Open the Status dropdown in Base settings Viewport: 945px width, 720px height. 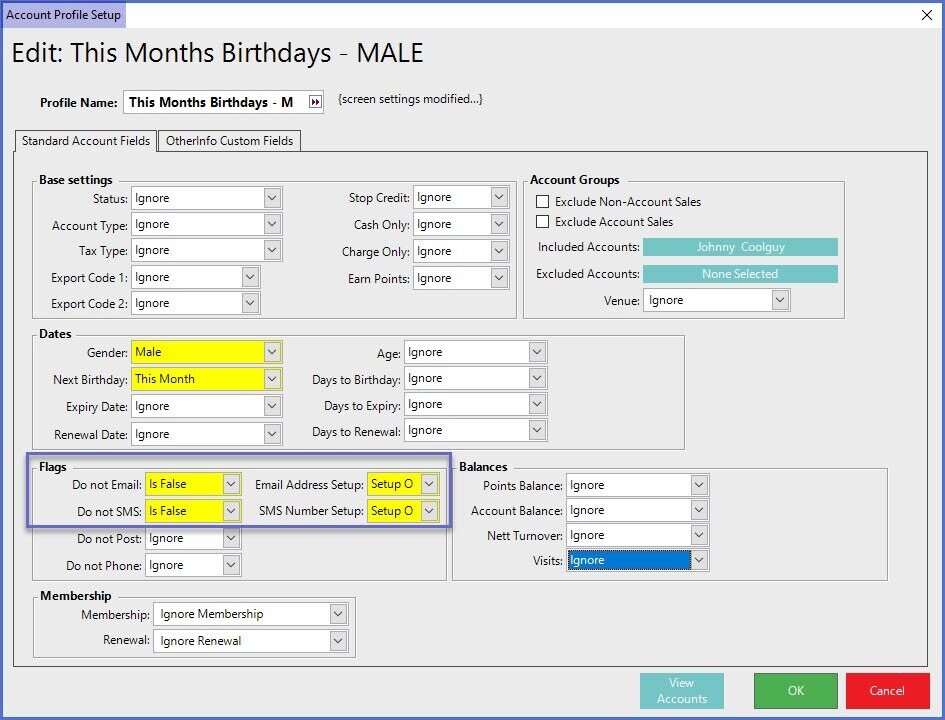(x=272, y=198)
